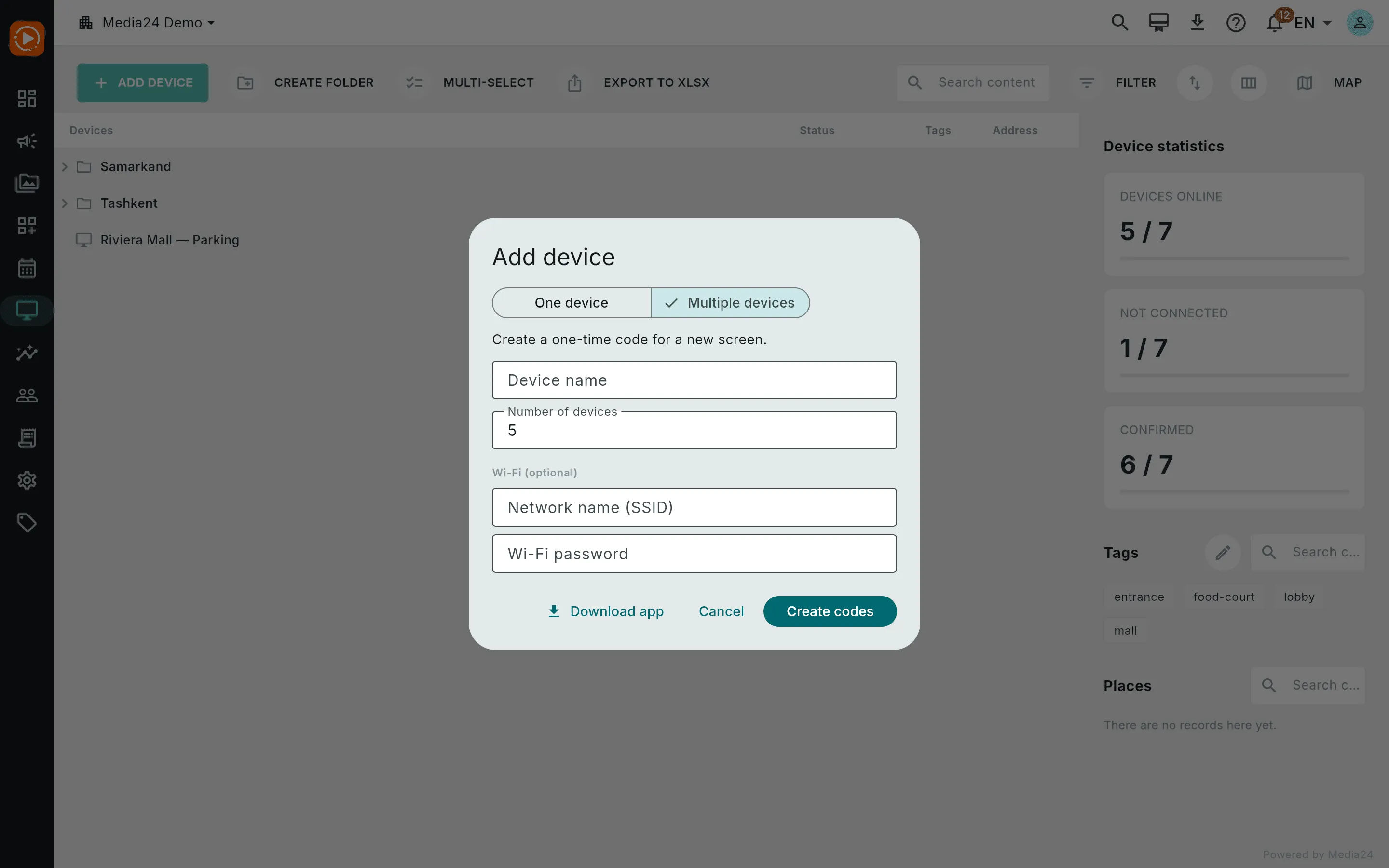Expand the Samarkand folder chevron

[x=65, y=166]
